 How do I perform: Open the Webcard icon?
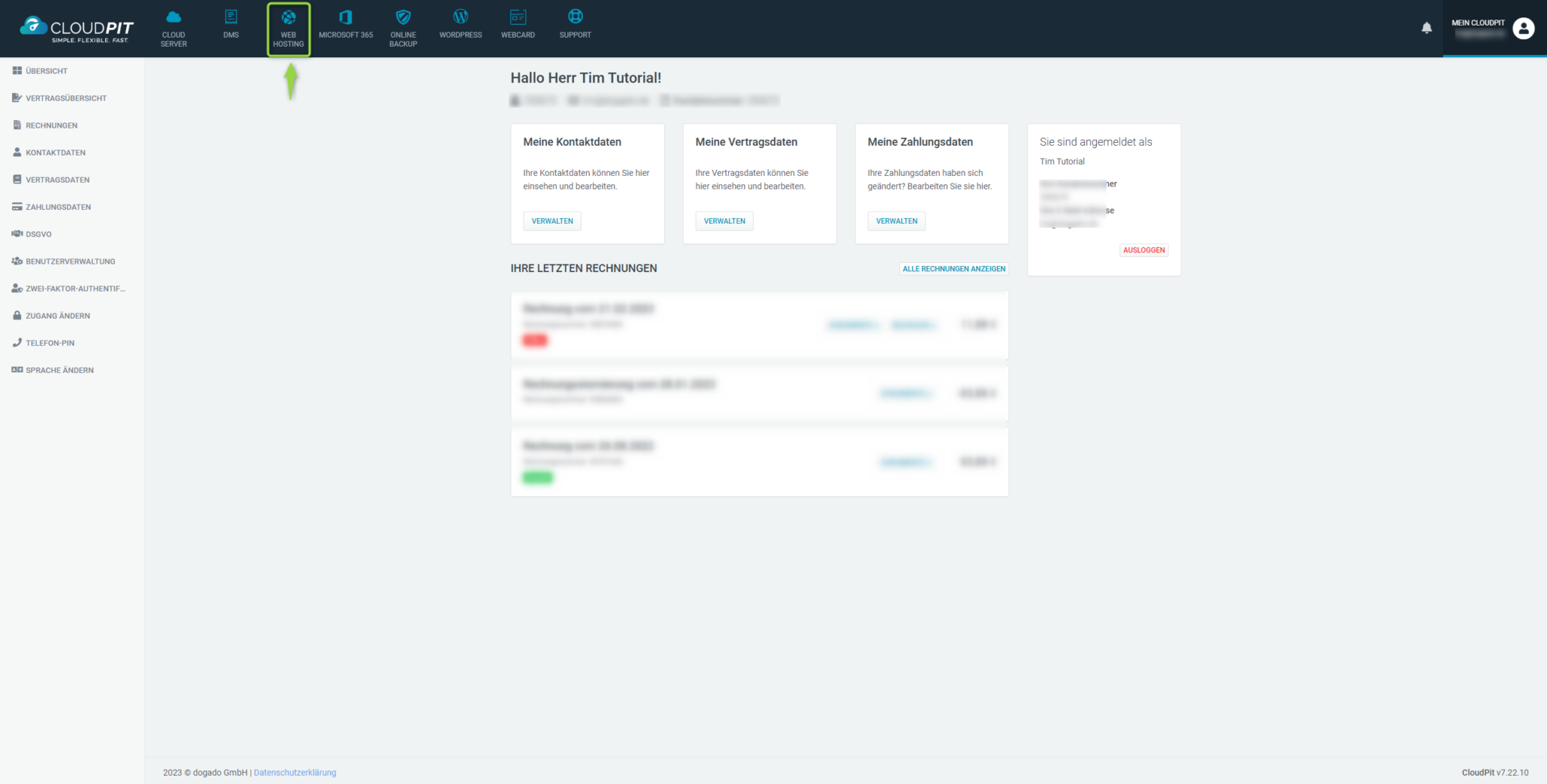tap(517, 18)
